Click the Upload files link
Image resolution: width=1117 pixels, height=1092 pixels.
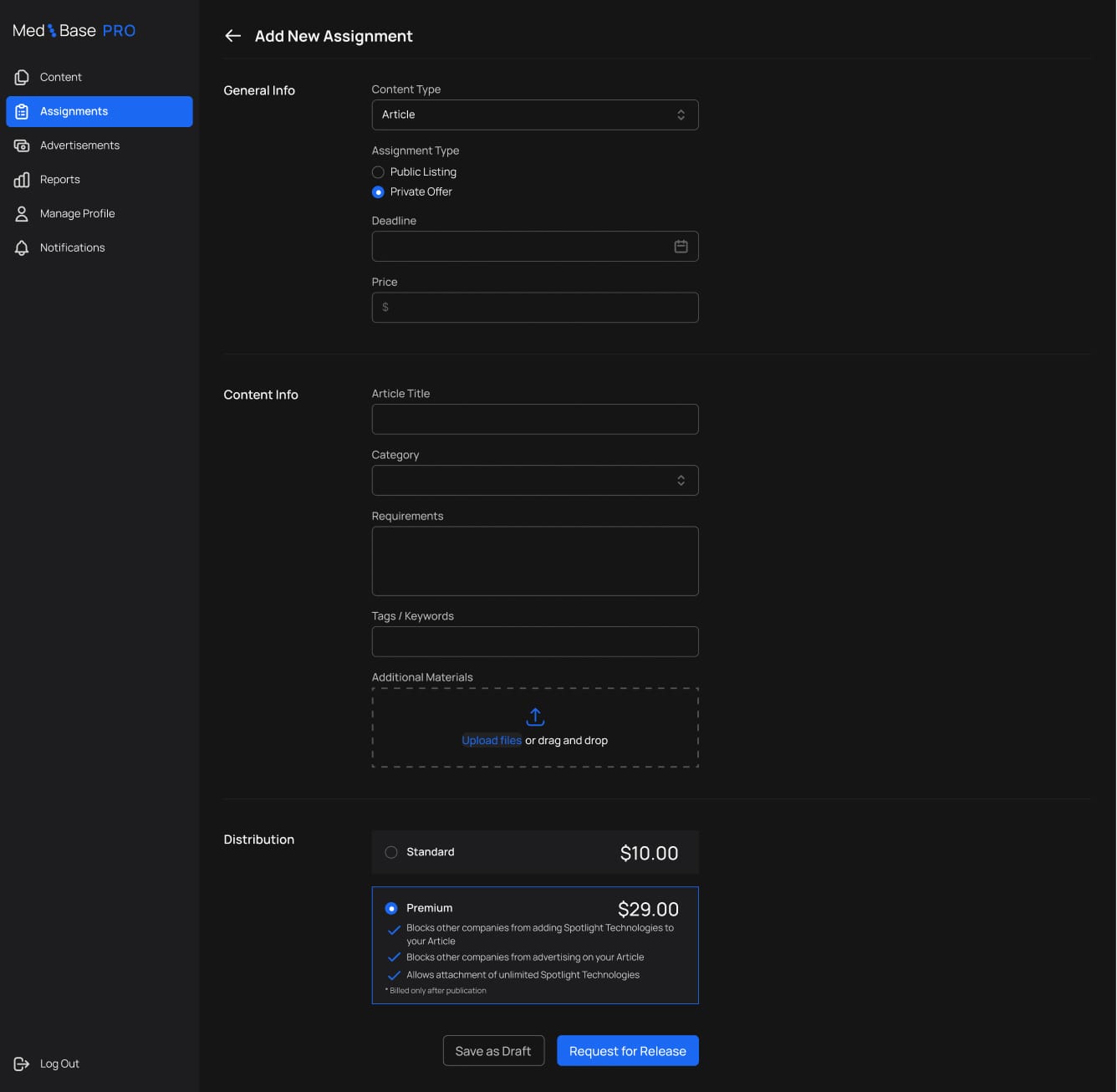[492, 741]
